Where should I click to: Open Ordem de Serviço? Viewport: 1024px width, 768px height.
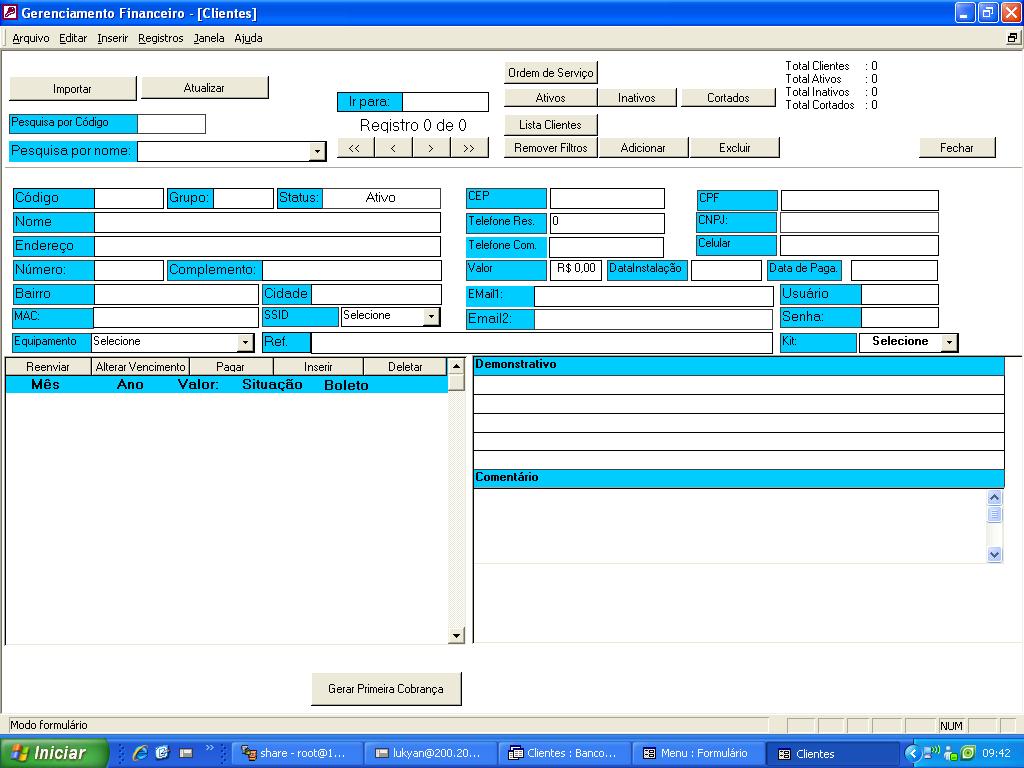click(x=551, y=72)
